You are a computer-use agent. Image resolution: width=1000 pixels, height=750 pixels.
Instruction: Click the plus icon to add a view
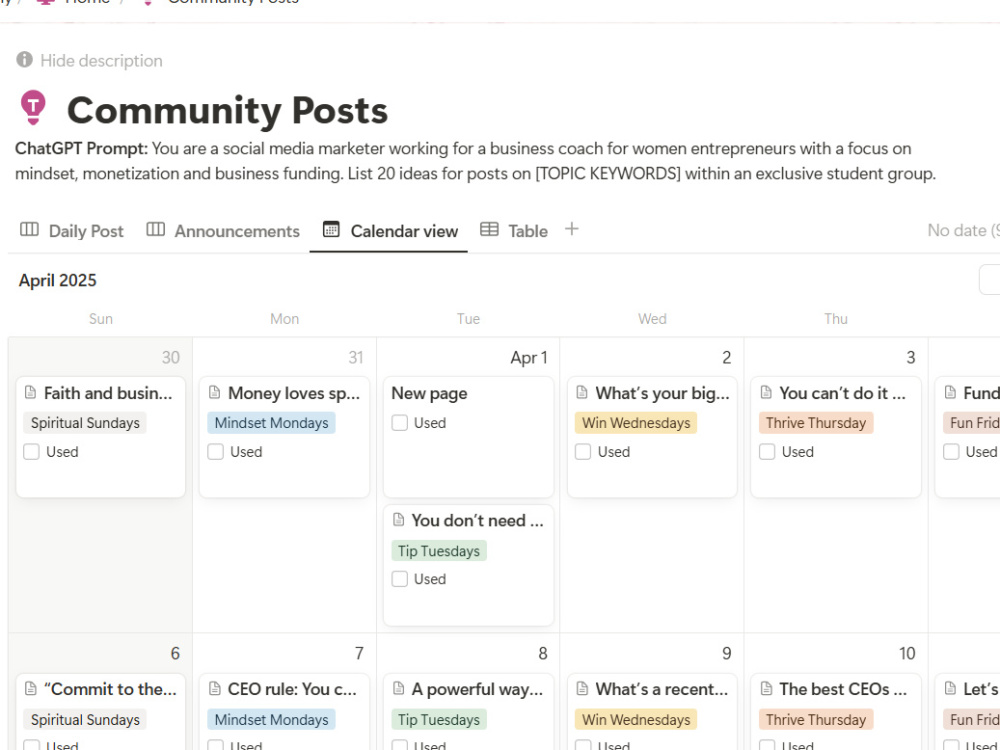tap(571, 230)
